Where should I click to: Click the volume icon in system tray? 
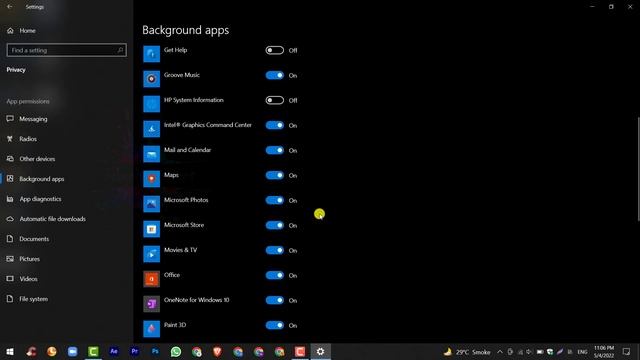529,352
